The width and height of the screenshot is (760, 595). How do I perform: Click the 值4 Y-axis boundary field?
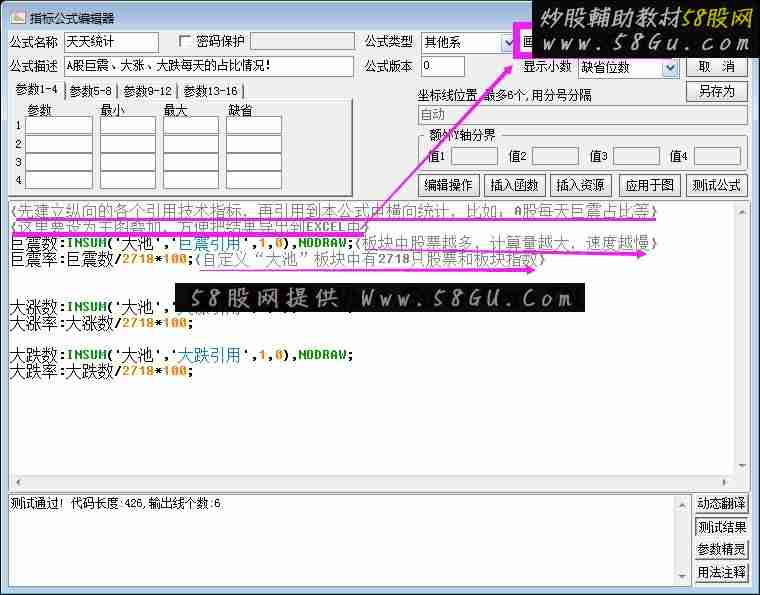click(x=717, y=157)
